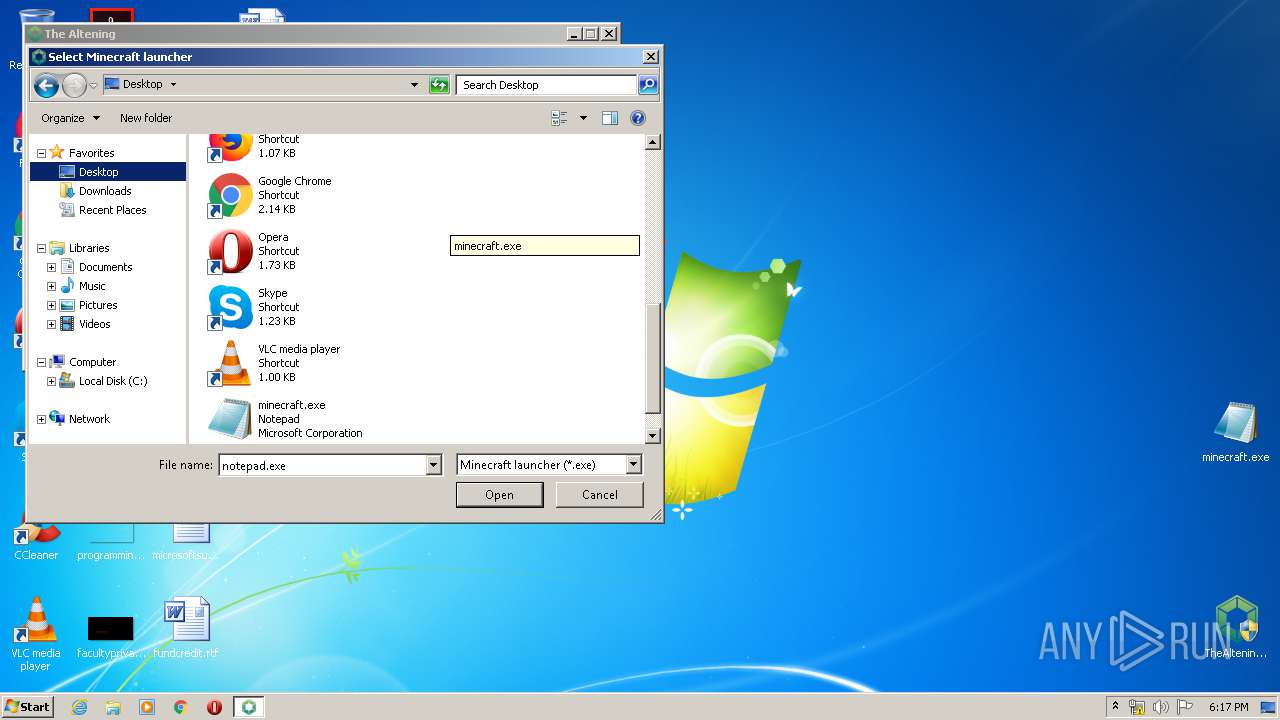Select the Music library item

coord(92,286)
